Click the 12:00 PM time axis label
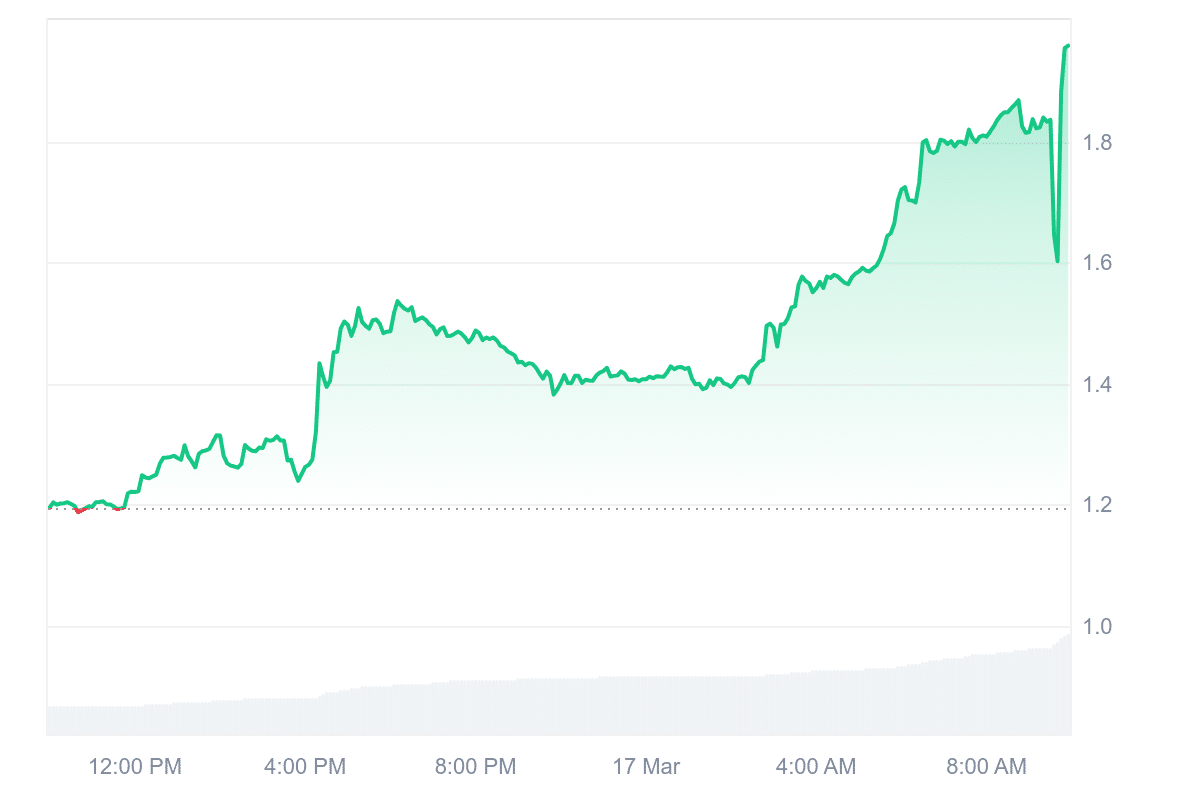This screenshot has width=1200, height=800. 135,767
